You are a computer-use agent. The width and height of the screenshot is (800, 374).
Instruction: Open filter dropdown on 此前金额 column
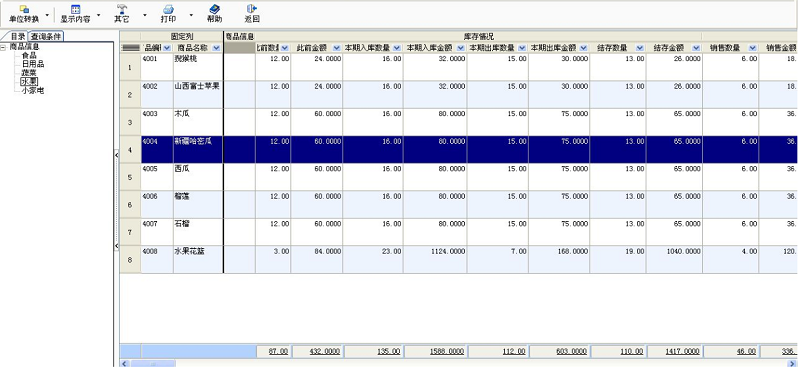click(337, 48)
